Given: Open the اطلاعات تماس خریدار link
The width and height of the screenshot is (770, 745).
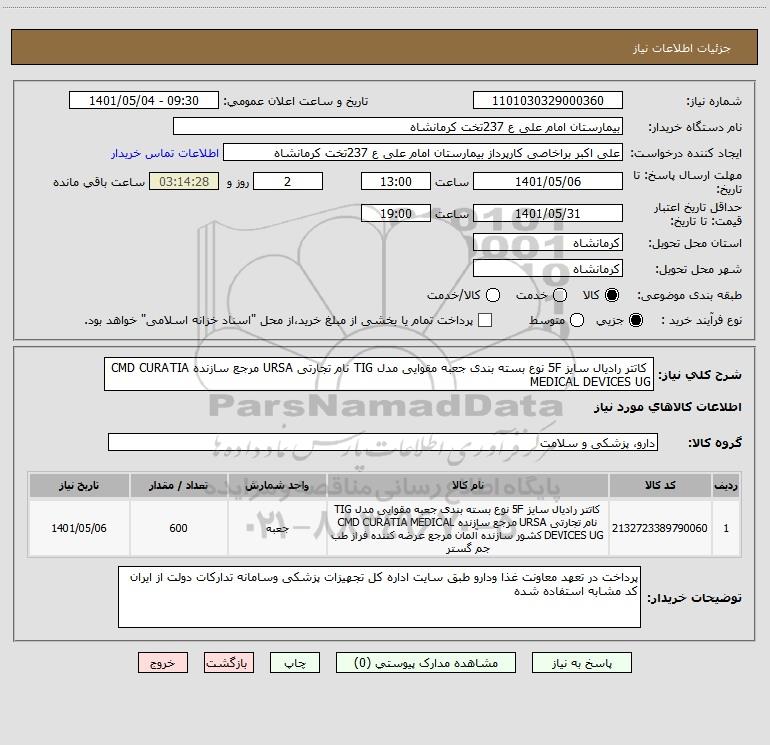Looking at the screenshot, I should [165, 153].
